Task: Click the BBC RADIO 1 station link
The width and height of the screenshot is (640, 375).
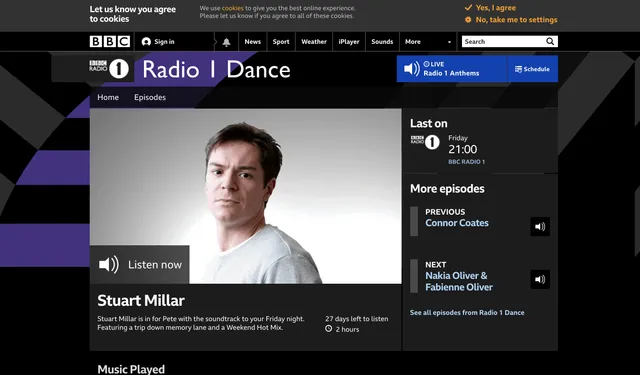Action: coord(467,162)
